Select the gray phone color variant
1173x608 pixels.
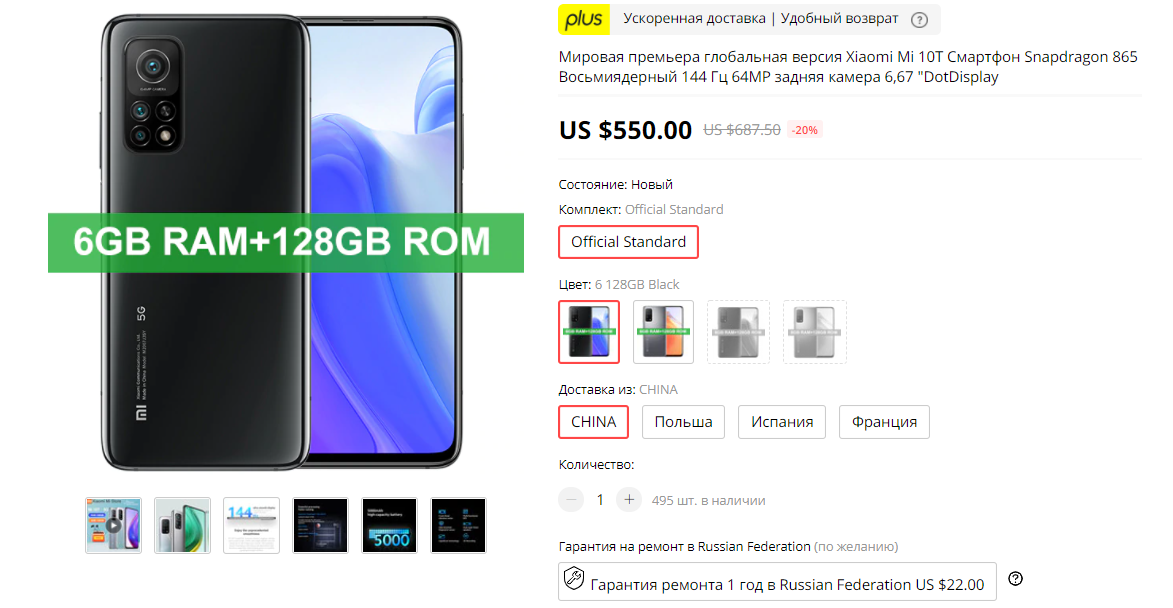664,332
